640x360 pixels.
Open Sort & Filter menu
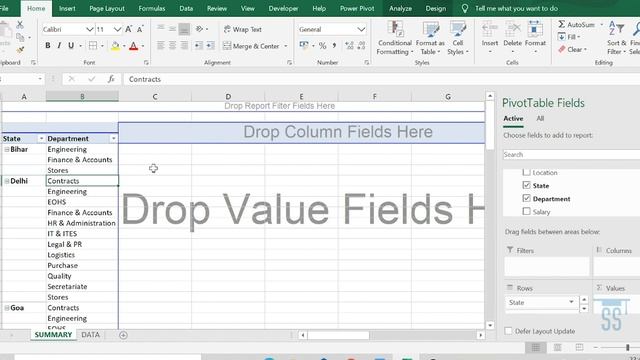click(x=616, y=38)
